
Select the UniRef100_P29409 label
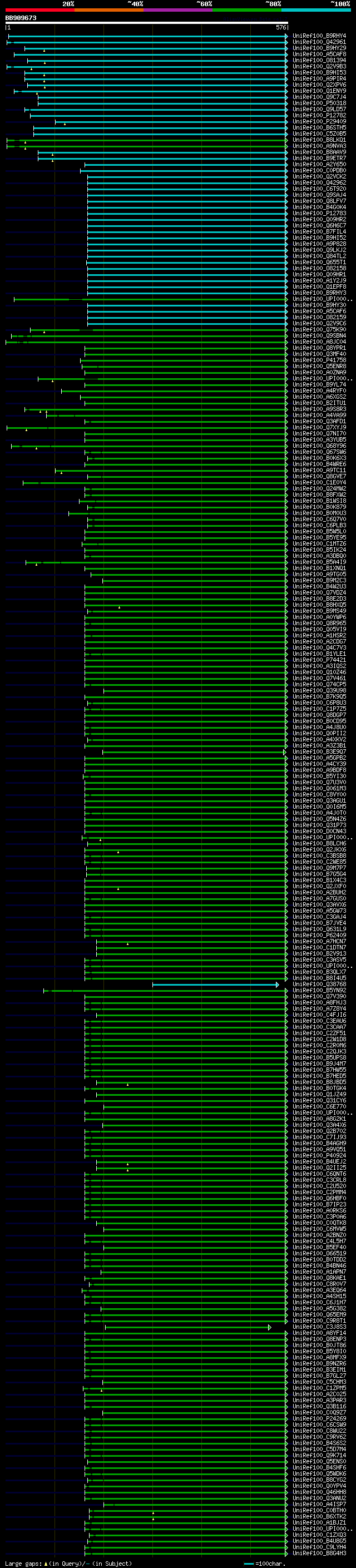(x=319, y=122)
